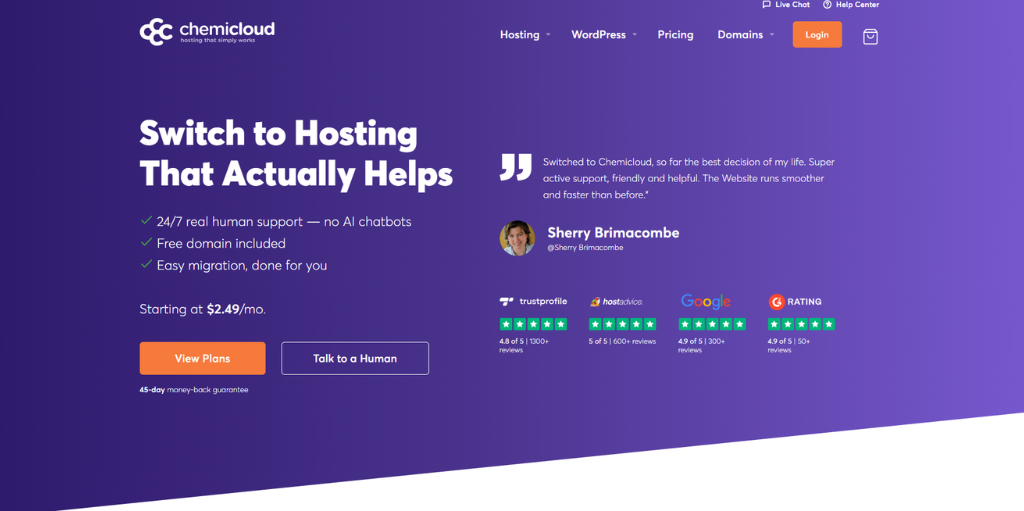Go to the Pricing page
Image resolution: width=1024 pixels, height=511 pixels.
point(675,35)
